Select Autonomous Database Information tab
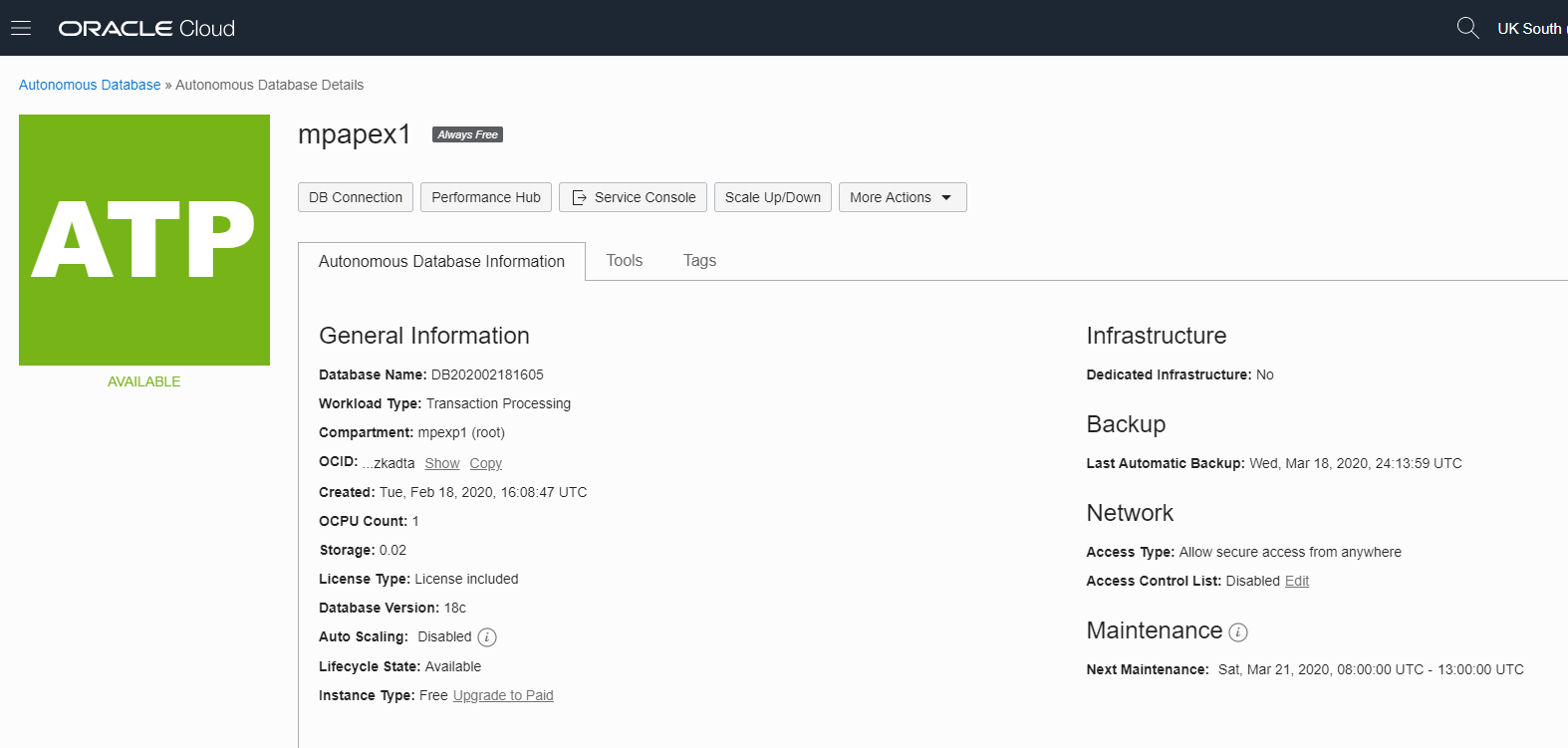Viewport: 1568px width, 748px height. (x=441, y=261)
